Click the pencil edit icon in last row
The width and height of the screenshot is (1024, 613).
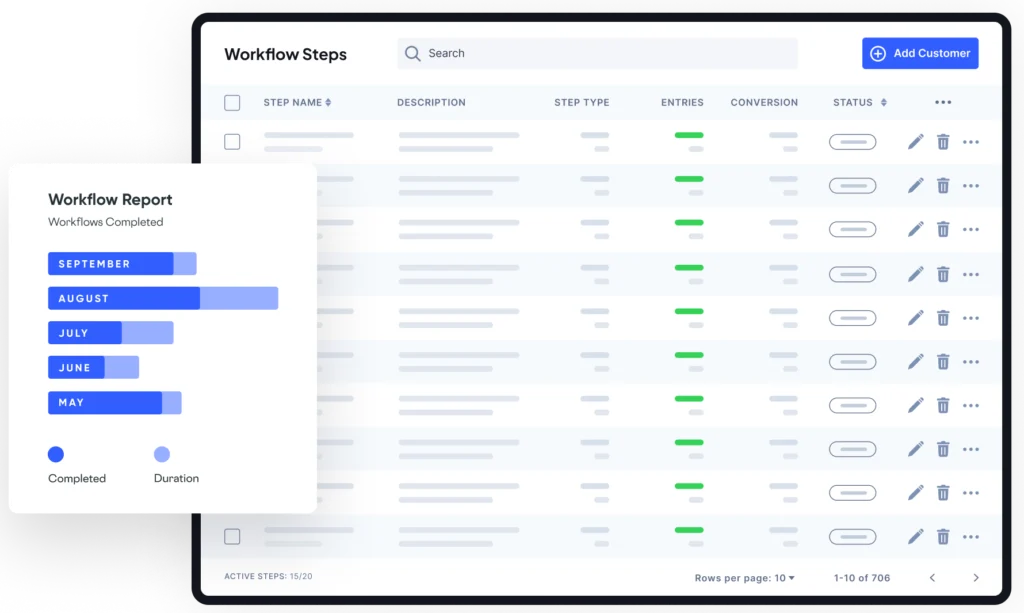coord(915,537)
